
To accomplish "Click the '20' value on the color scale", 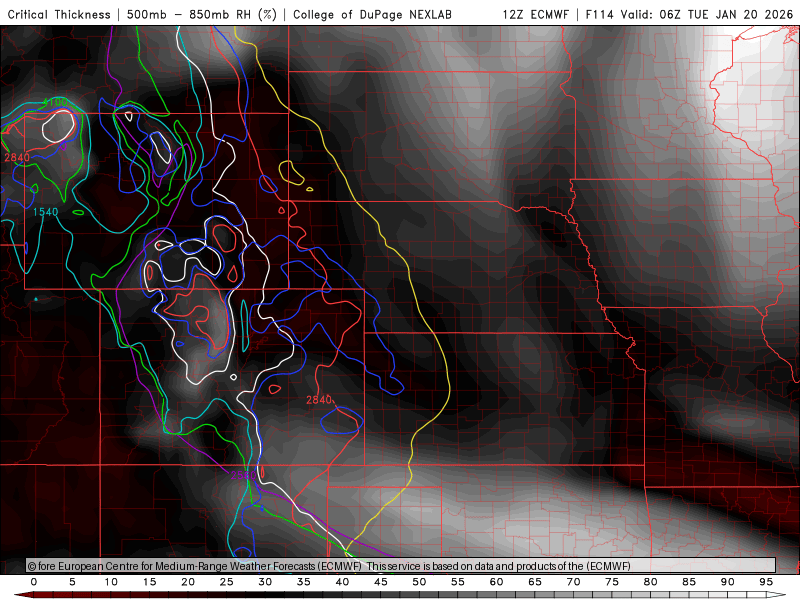I will [188, 582].
